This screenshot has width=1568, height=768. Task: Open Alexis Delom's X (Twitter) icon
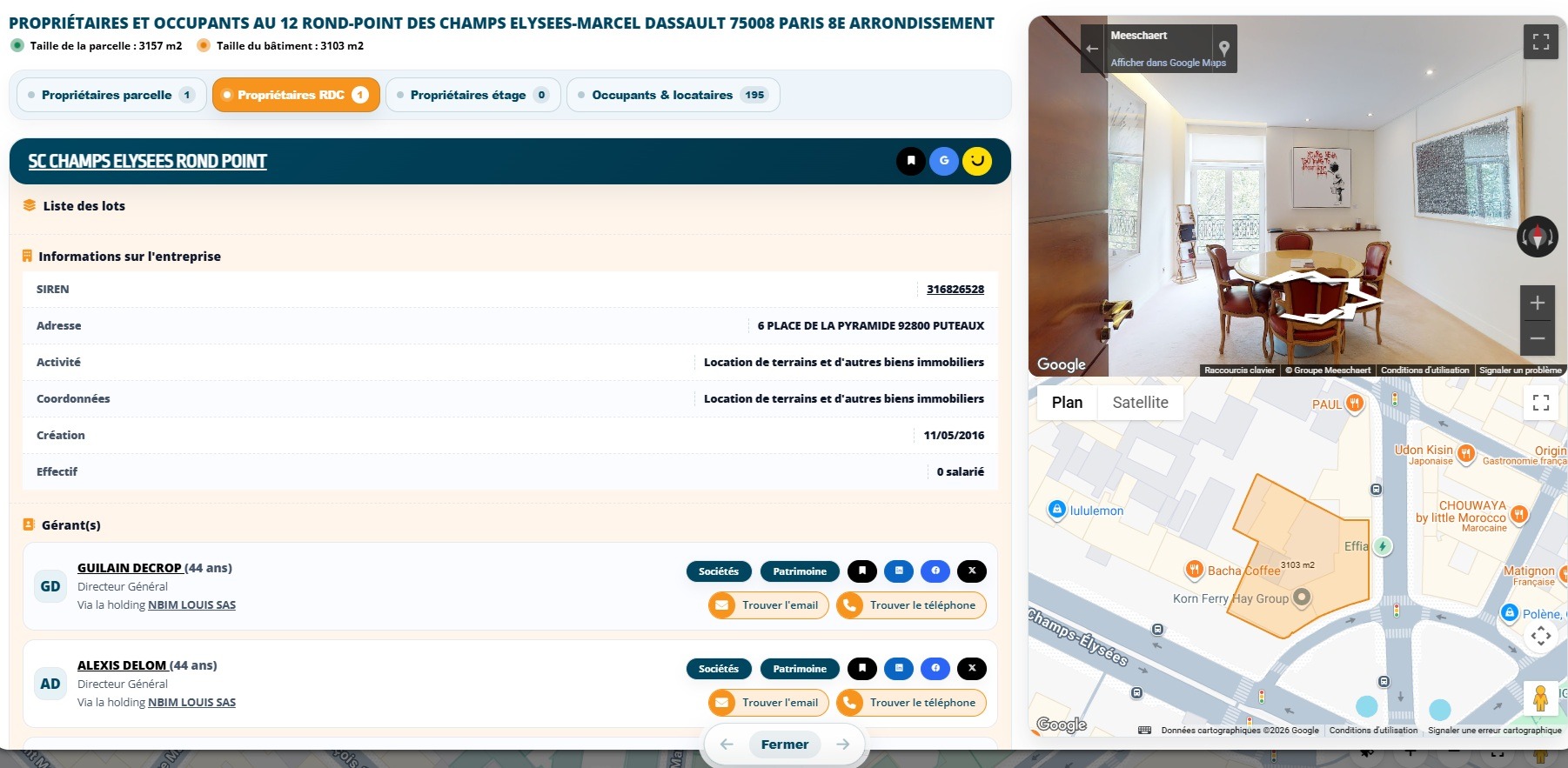[x=972, y=668]
